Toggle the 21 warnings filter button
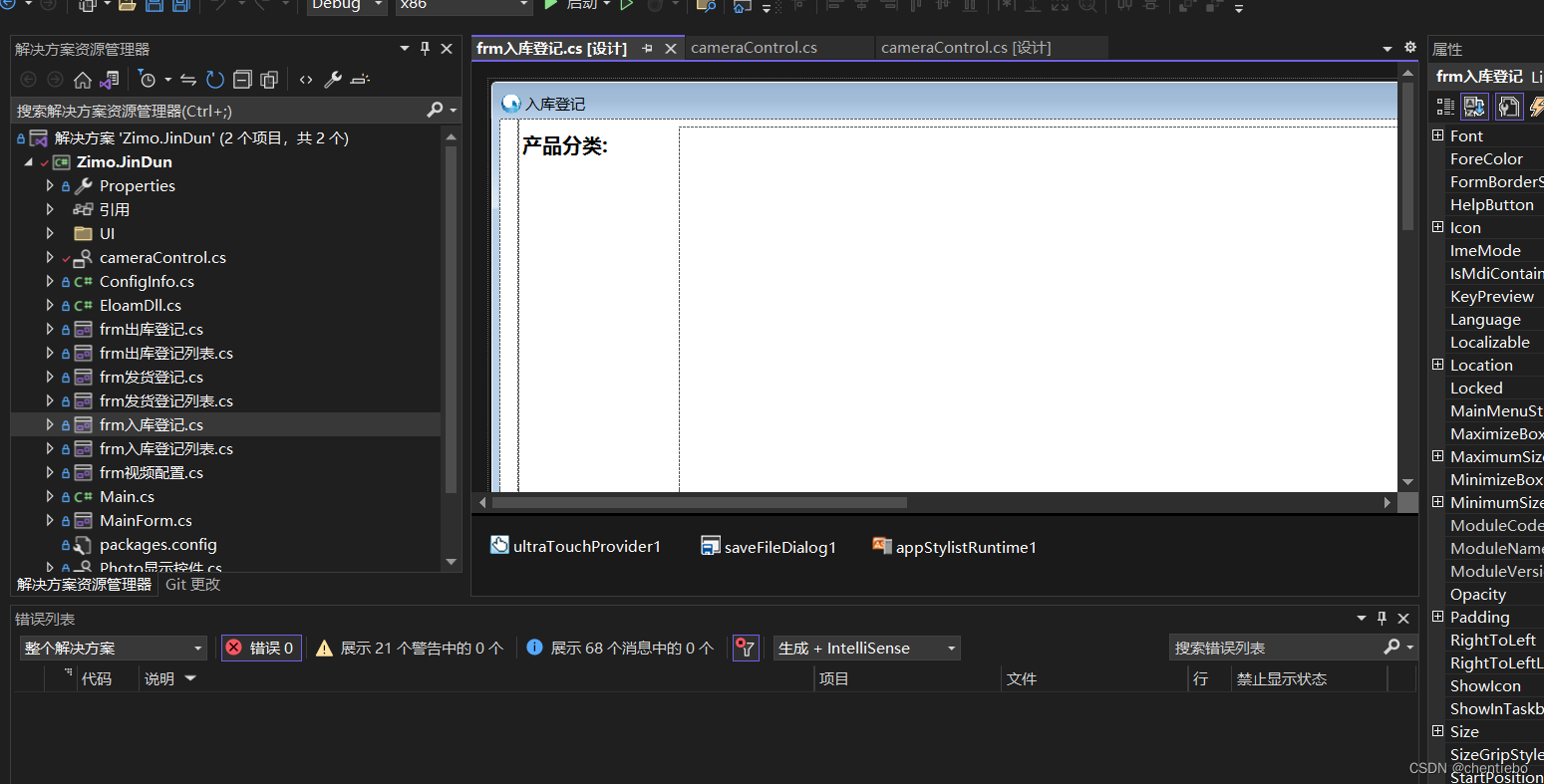The height and width of the screenshot is (784, 1544). 410,648
